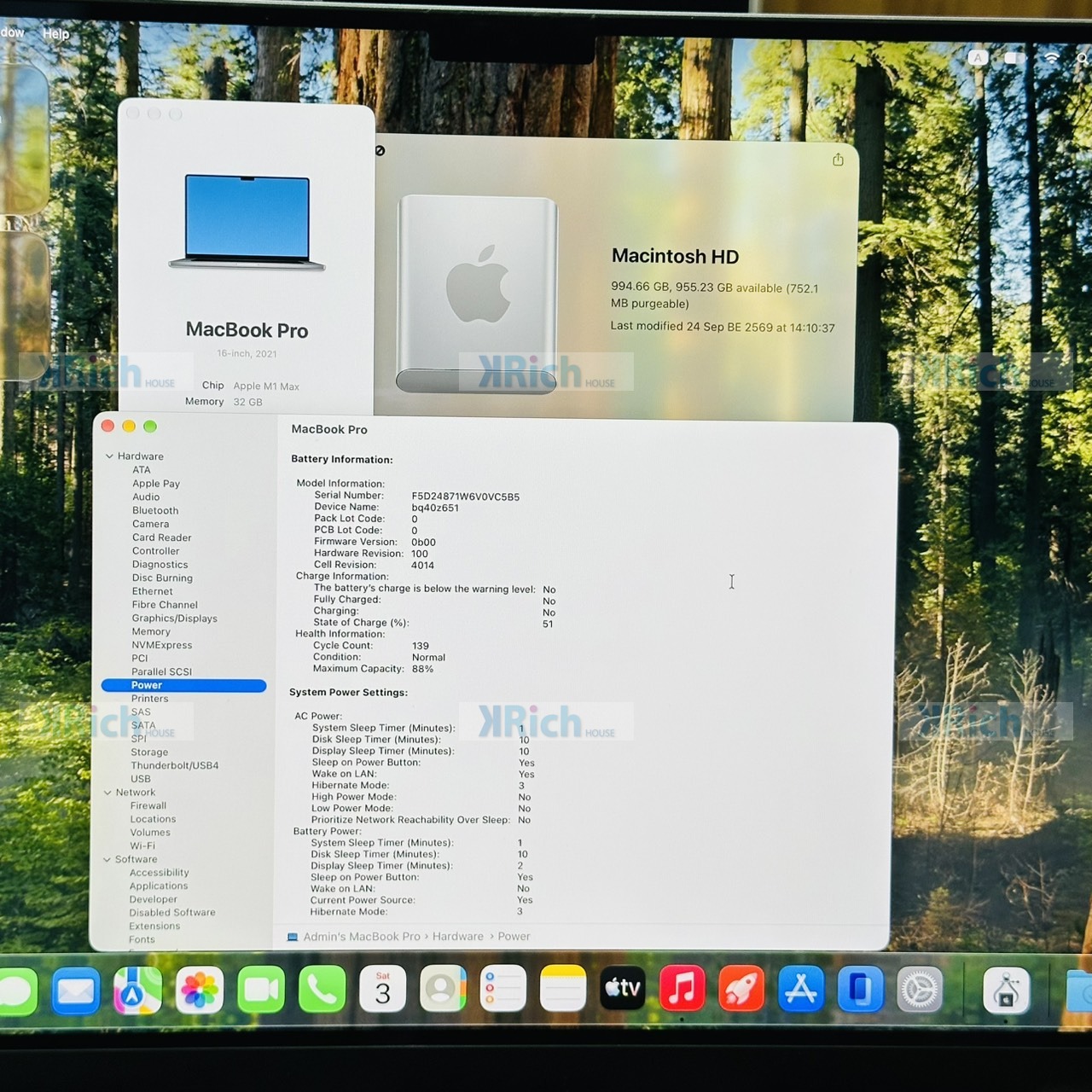1092x1092 pixels.
Task: Open Wi-Fi status in menu bar
Action: click(x=1052, y=58)
